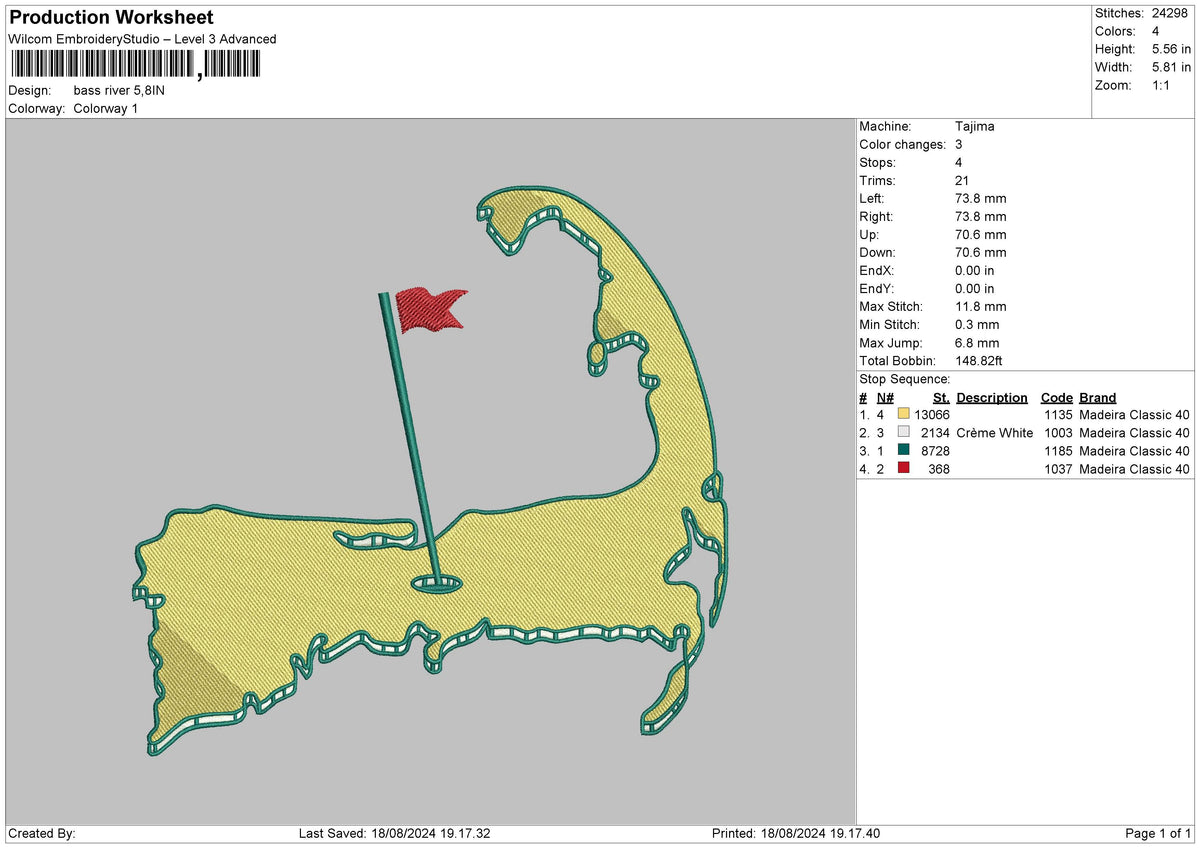Click 'Madeira Classic 40' in stop row 4
The width and height of the screenshot is (1200, 848).
1135,469
